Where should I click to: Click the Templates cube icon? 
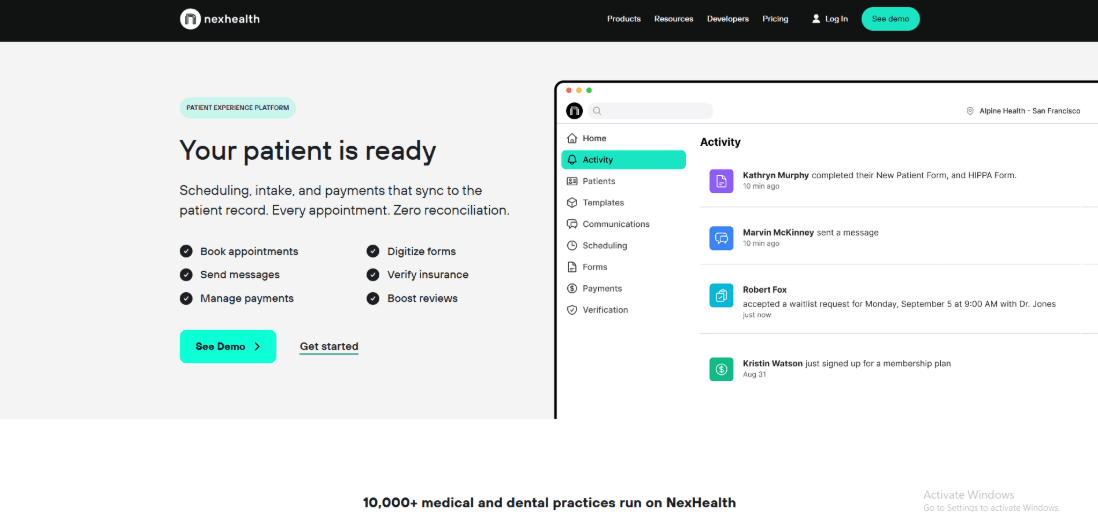point(572,202)
